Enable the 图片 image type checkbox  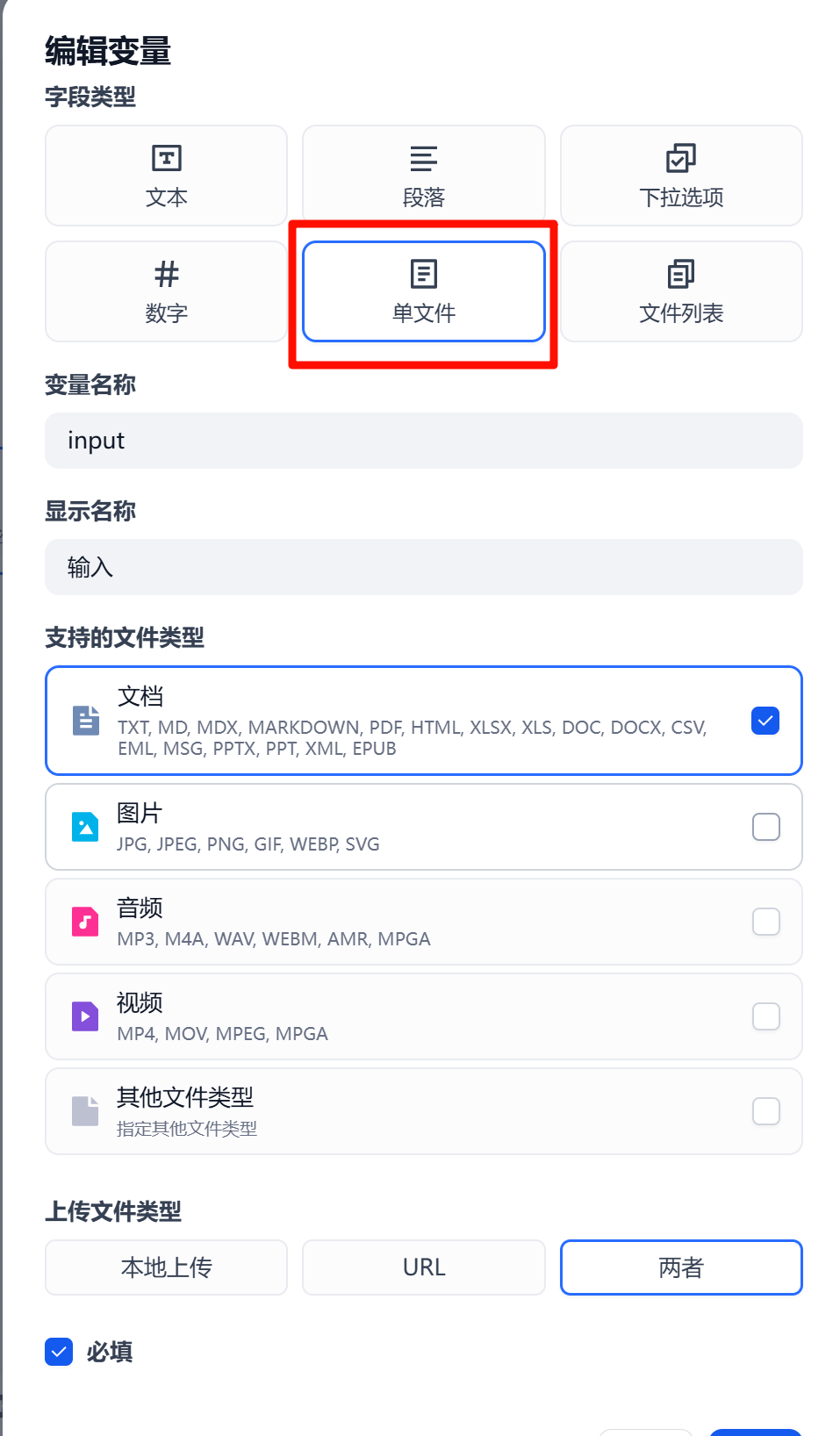pos(765,827)
